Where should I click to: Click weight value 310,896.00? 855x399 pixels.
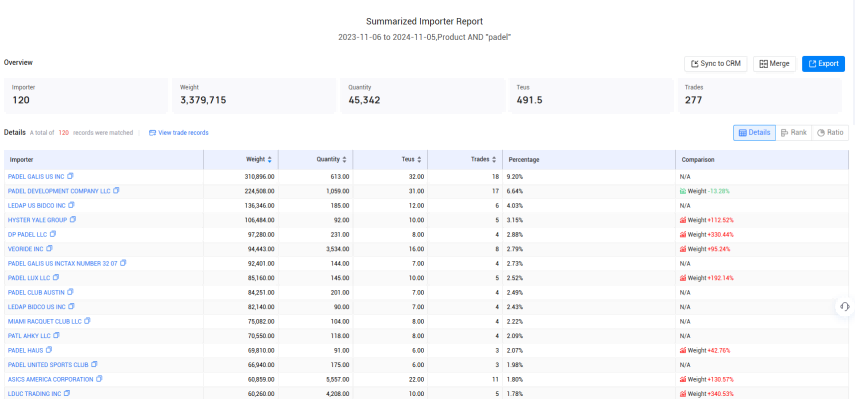tap(260, 177)
